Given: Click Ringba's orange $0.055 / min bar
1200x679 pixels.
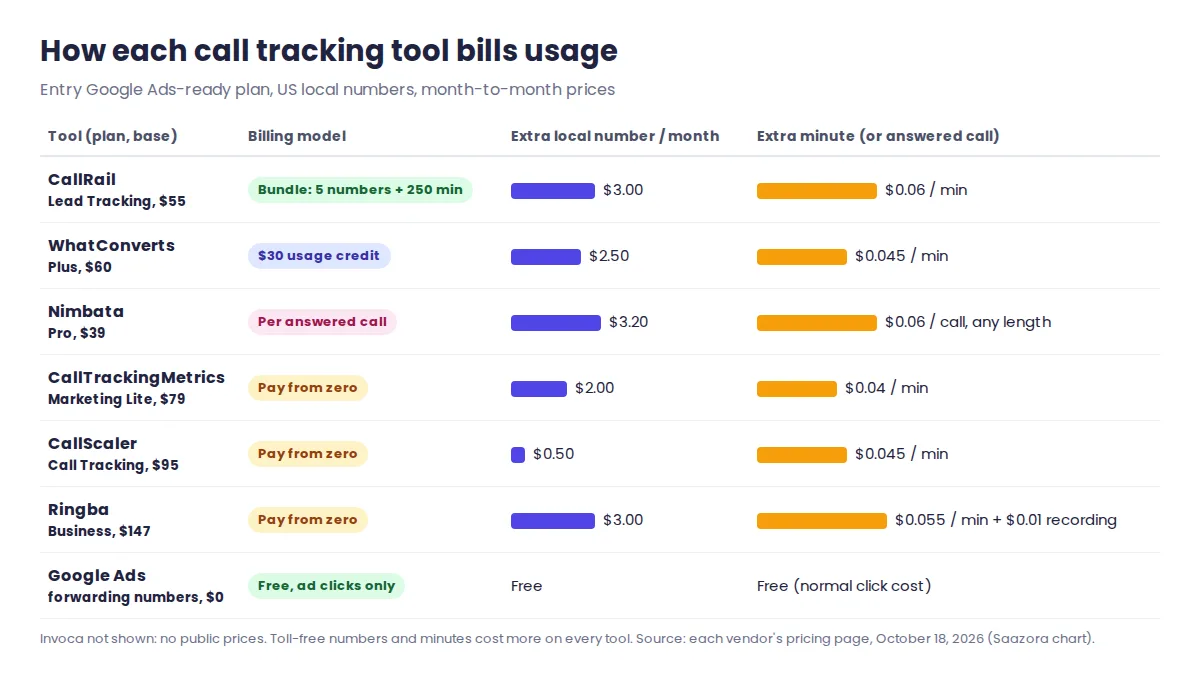Looking at the screenshot, I should pyautogui.click(x=822, y=520).
